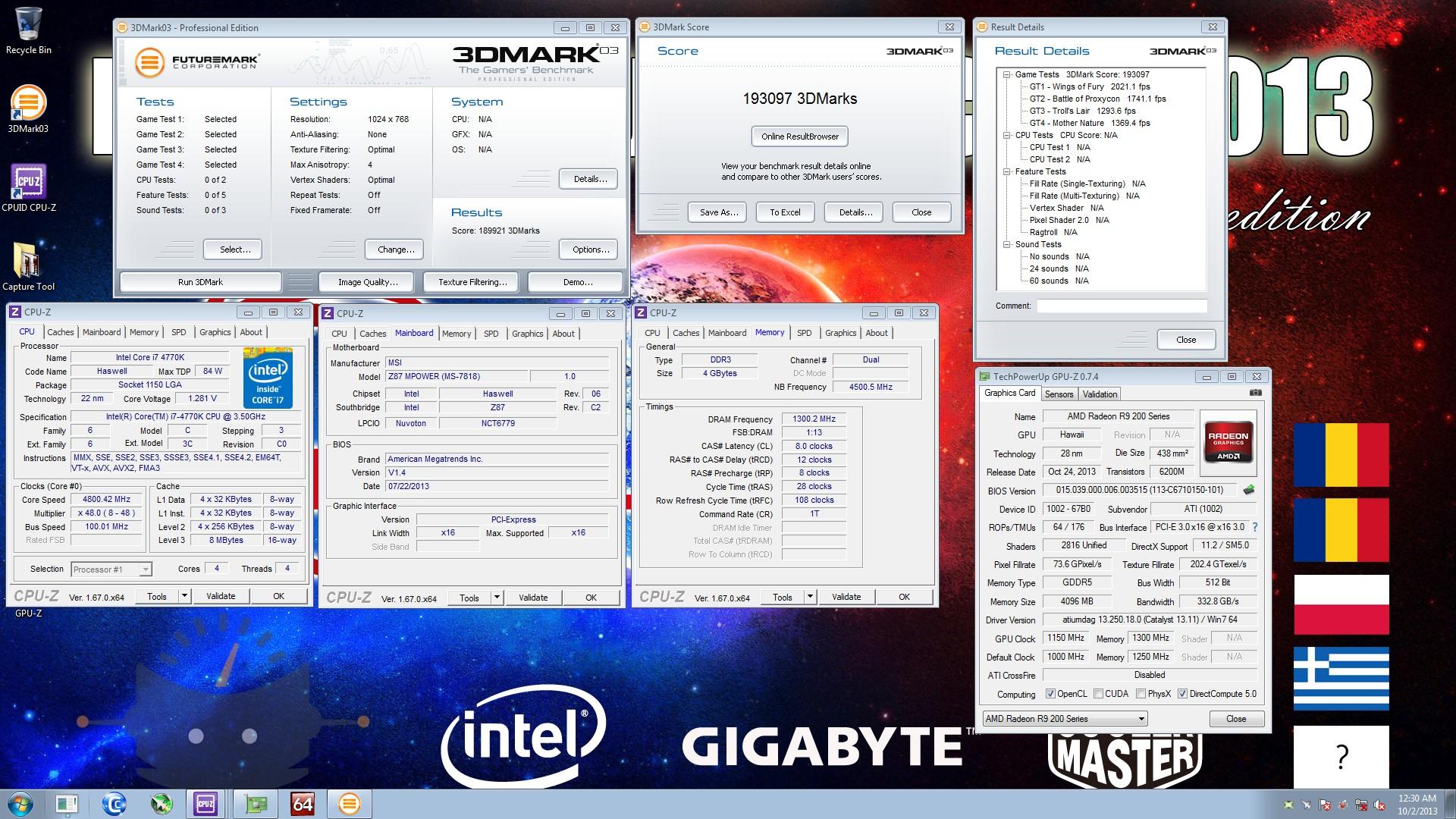Click the Image Quality... button
The height and width of the screenshot is (819, 1456).
[x=368, y=282]
